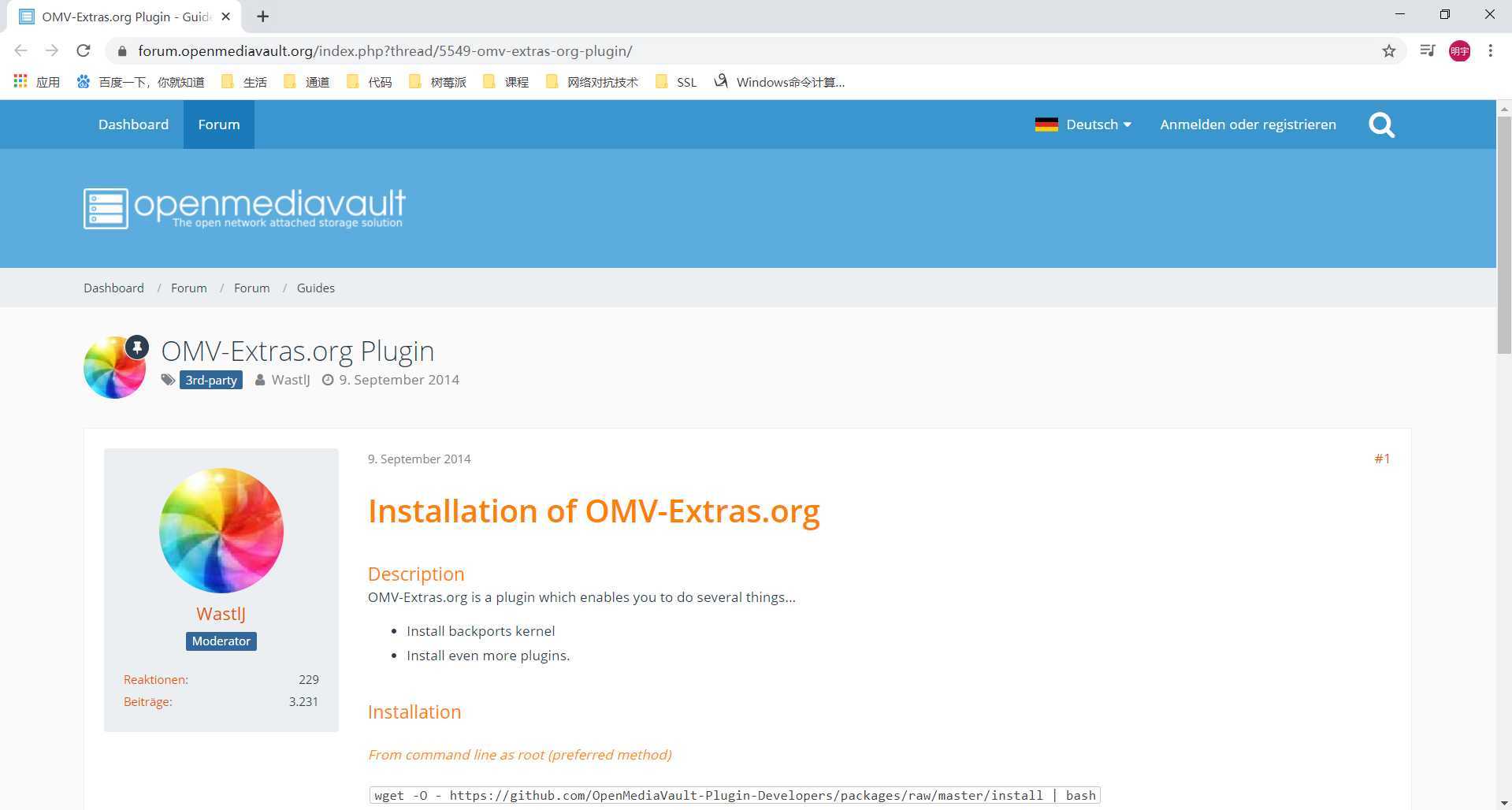Click the browser back arrow
The width and height of the screenshot is (1512, 810).
click(x=21, y=50)
